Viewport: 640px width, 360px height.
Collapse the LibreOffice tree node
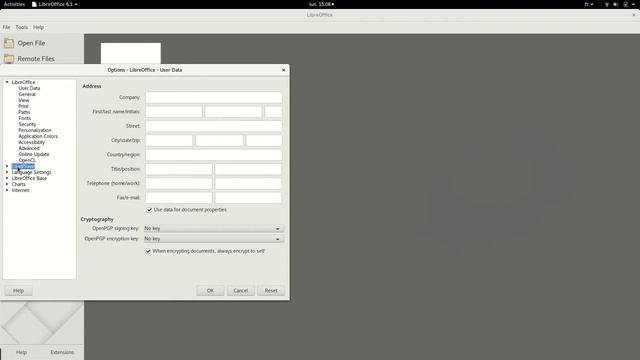click(x=7, y=82)
